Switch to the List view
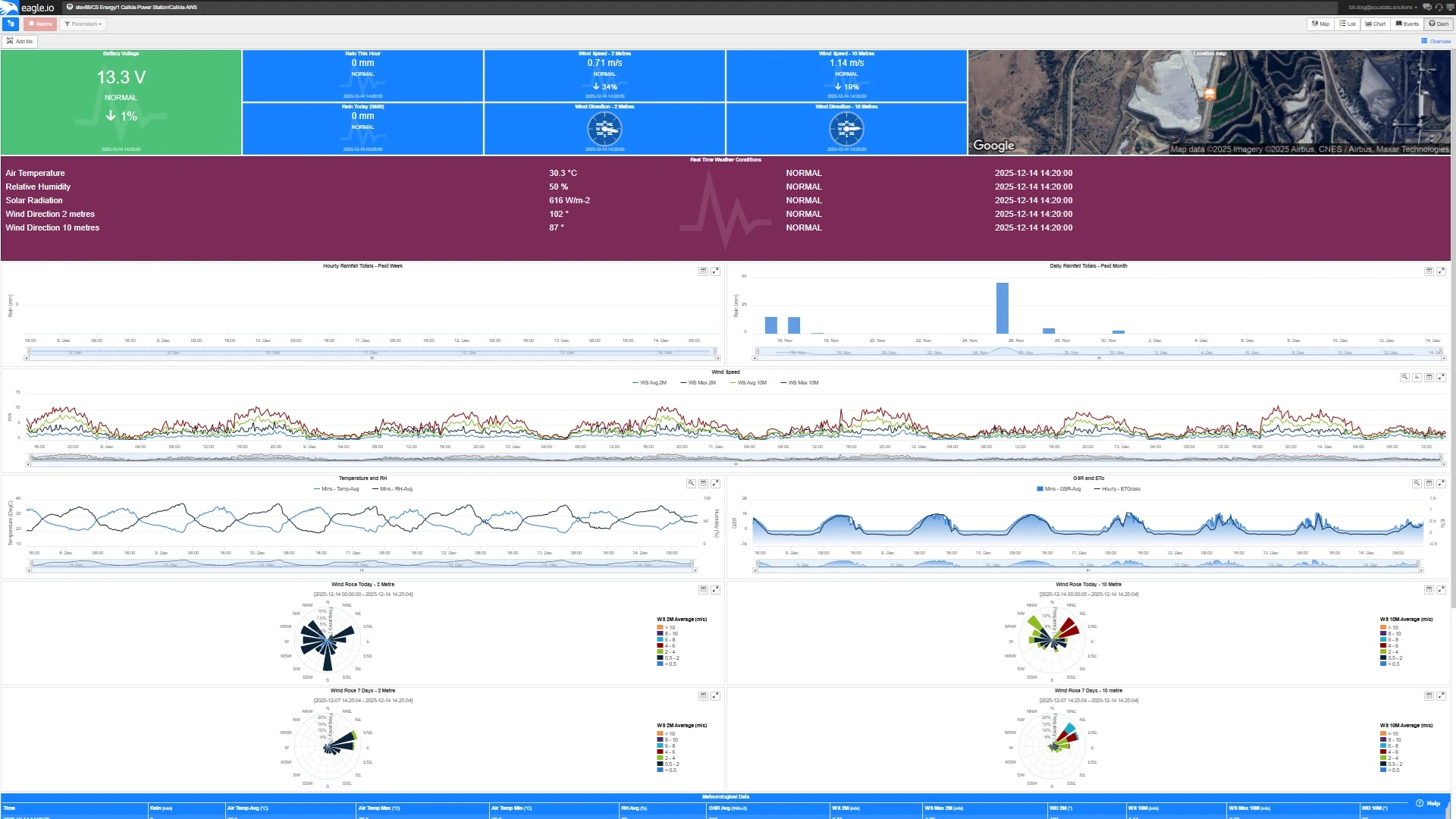 1348,24
